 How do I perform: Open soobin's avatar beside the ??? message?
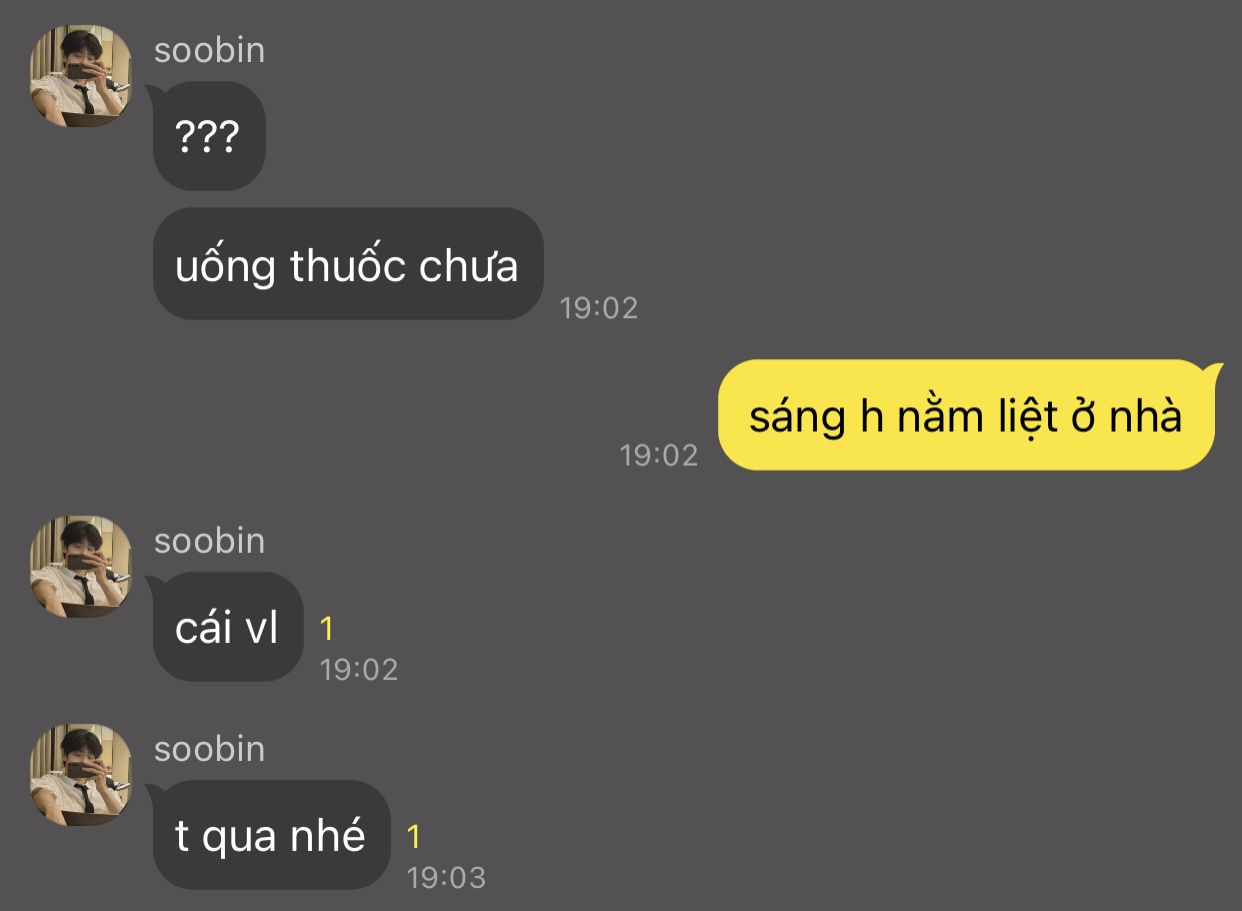click(81, 76)
